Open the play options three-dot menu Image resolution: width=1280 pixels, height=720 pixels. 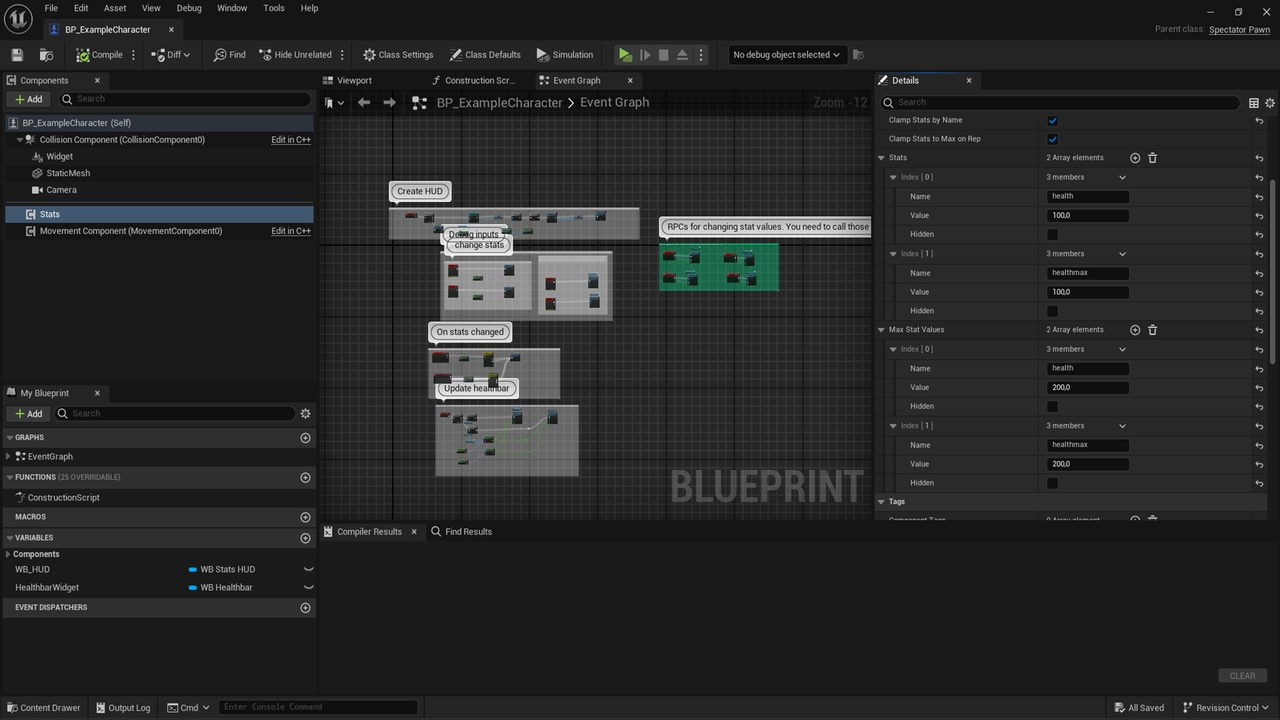pyautogui.click(x=701, y=55)
